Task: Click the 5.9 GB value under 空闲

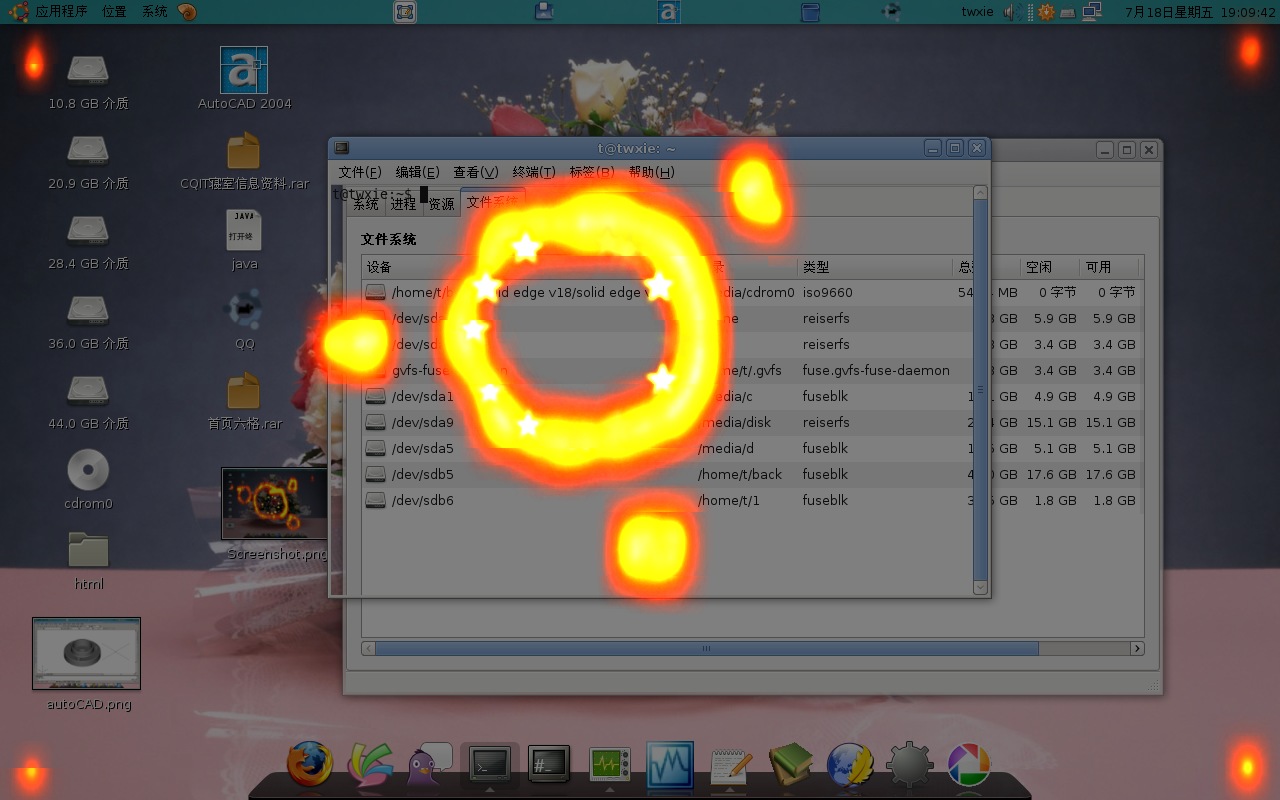Action: (x=1055, y=318)
